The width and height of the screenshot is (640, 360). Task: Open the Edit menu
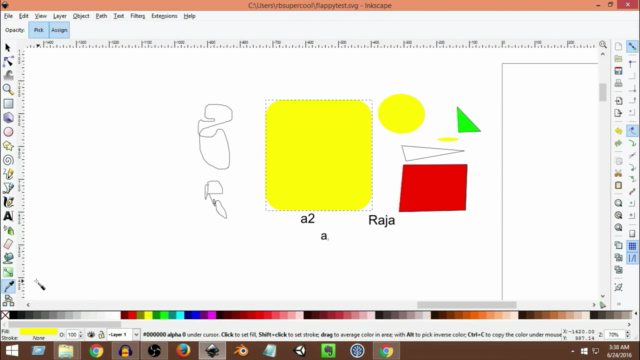tap(24, 16)
